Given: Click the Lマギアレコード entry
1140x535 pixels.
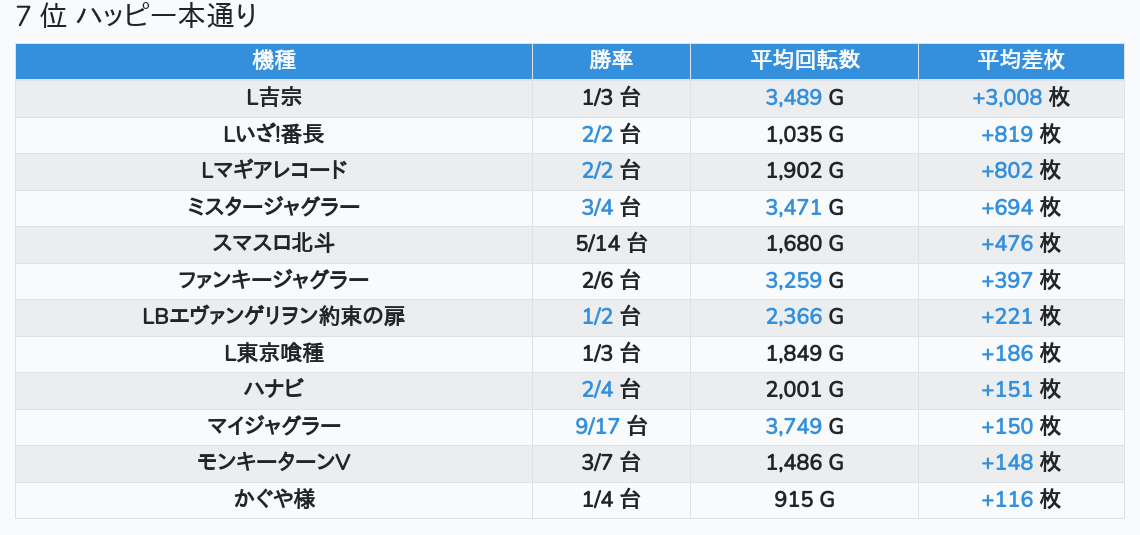Looking at the screenshot, I should click(x=274, y=171).
